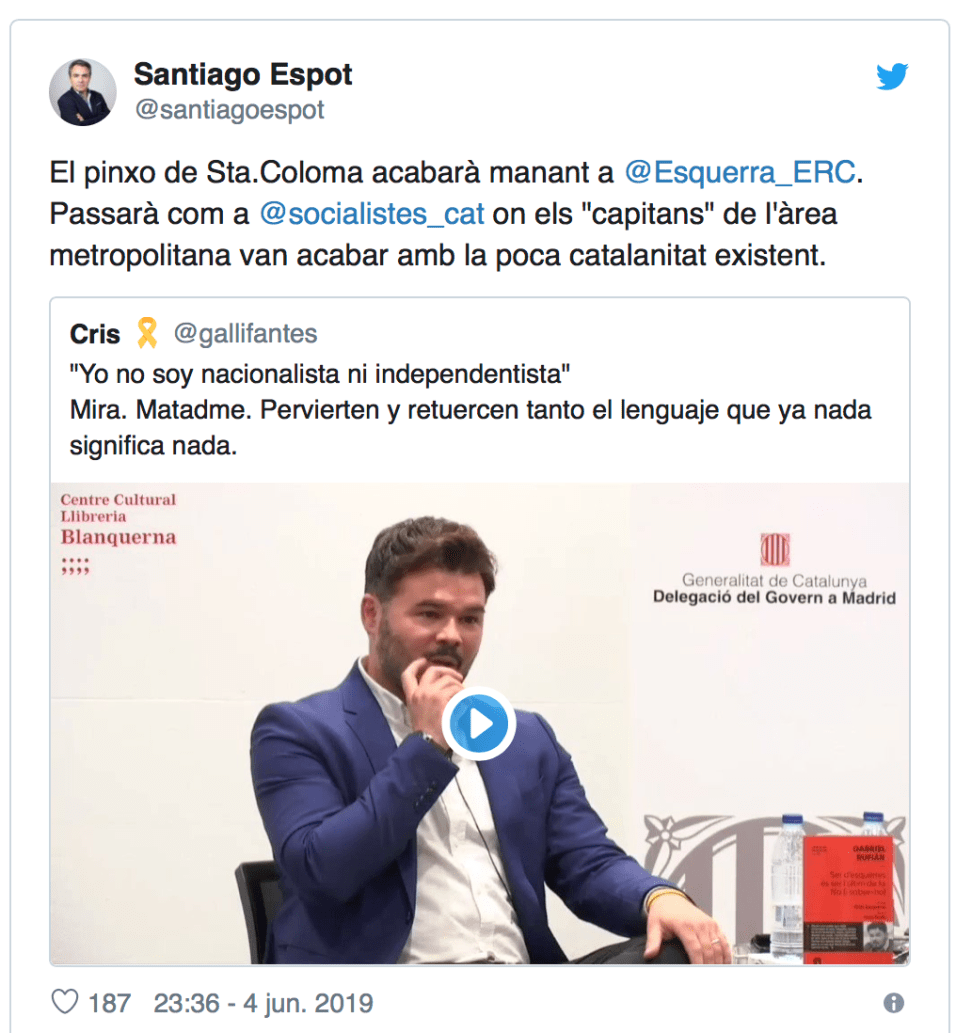
Task: Open Santiago Espot's profile avatar
Action: click(x=83, y=92)
